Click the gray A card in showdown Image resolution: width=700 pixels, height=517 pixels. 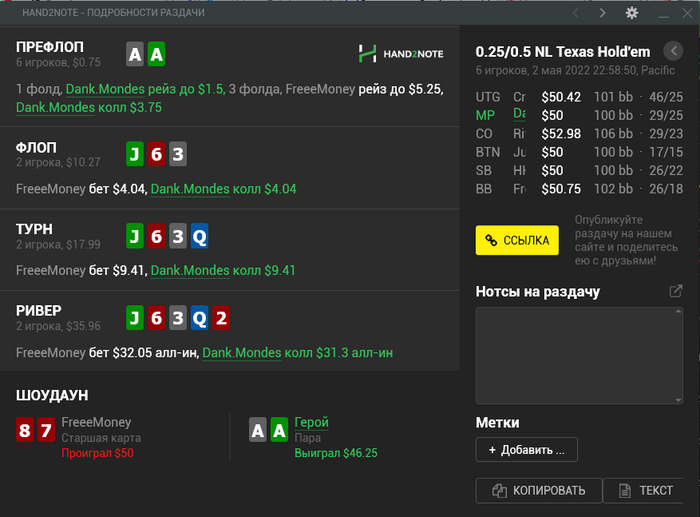coord(258,430)
